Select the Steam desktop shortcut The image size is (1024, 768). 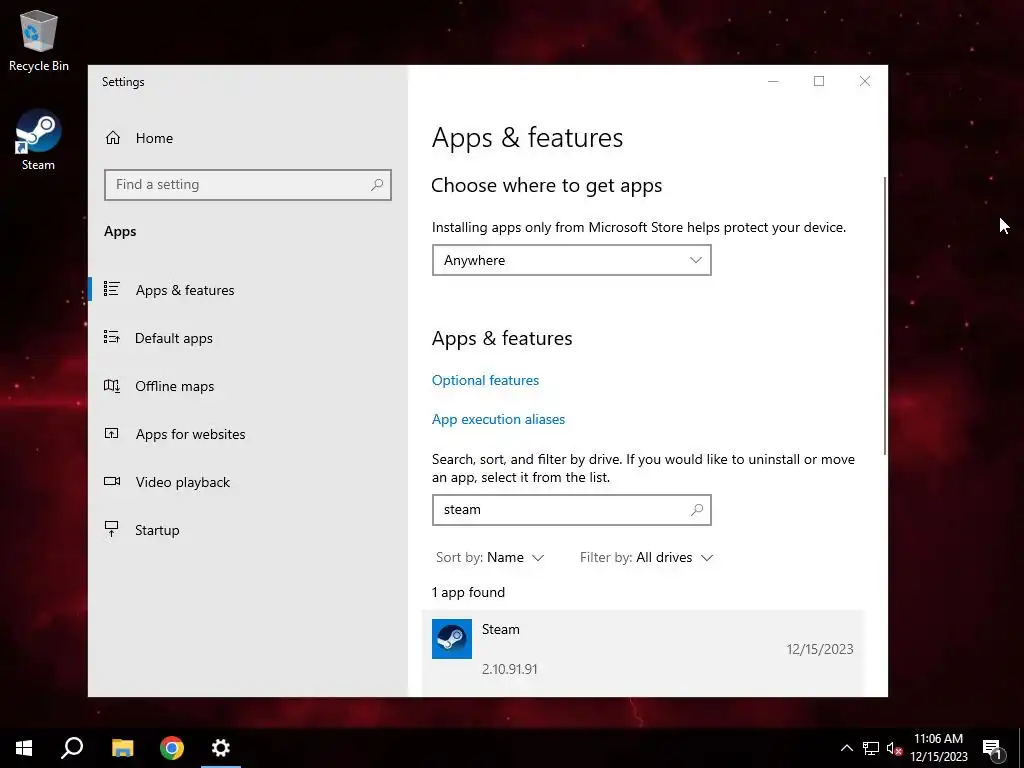point(38,140)
